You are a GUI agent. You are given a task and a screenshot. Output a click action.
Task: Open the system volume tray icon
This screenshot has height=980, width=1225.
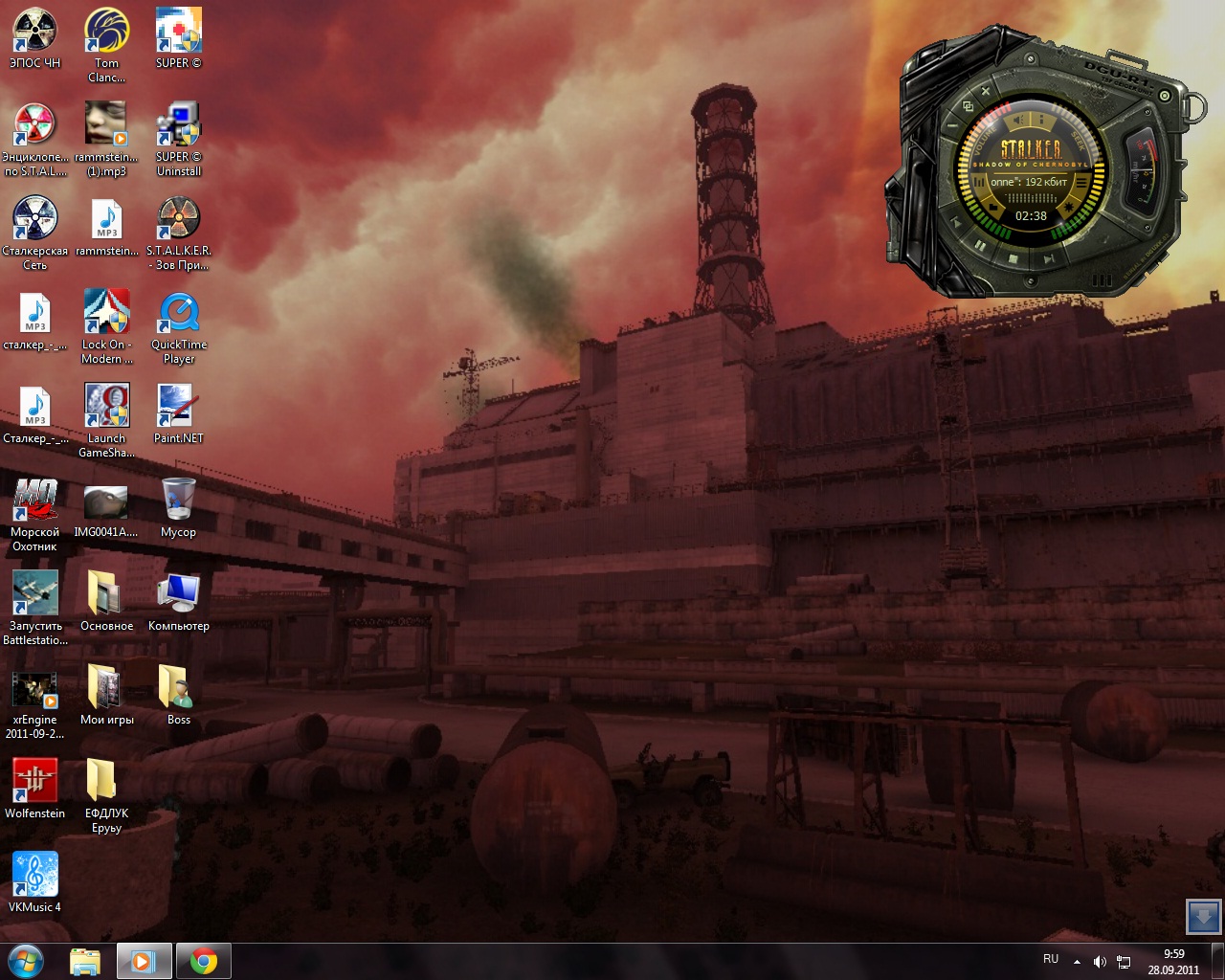tap(1100, 962)
